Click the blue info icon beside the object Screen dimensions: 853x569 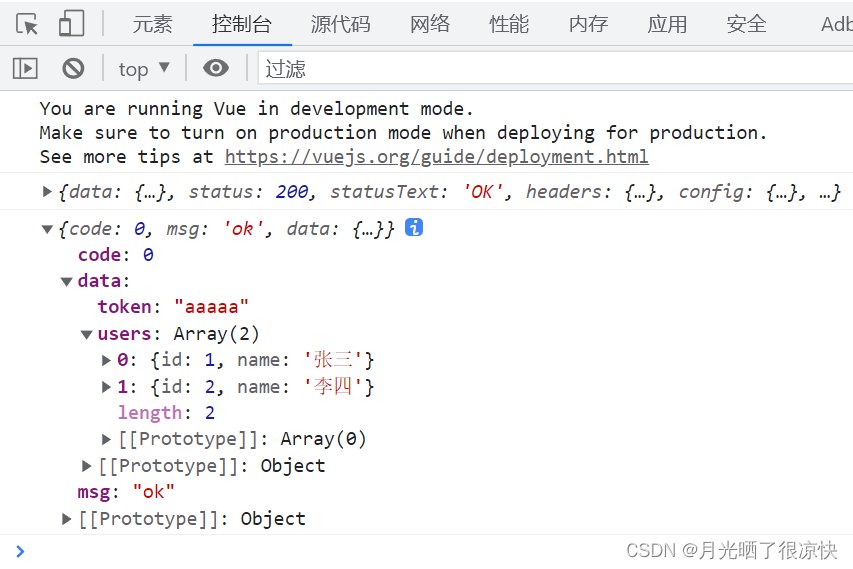click(413, 228)
